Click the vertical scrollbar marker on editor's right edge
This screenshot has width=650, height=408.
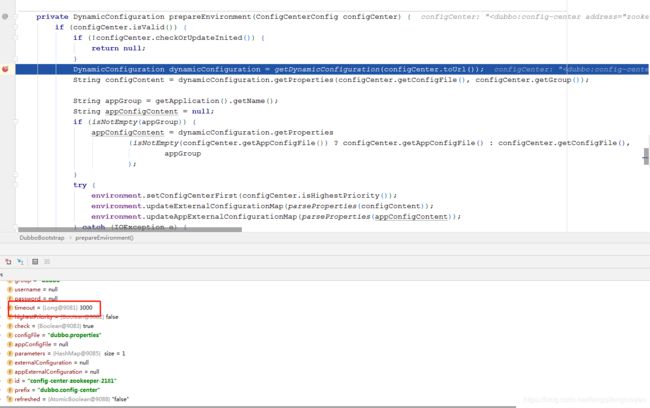(646, 157)
